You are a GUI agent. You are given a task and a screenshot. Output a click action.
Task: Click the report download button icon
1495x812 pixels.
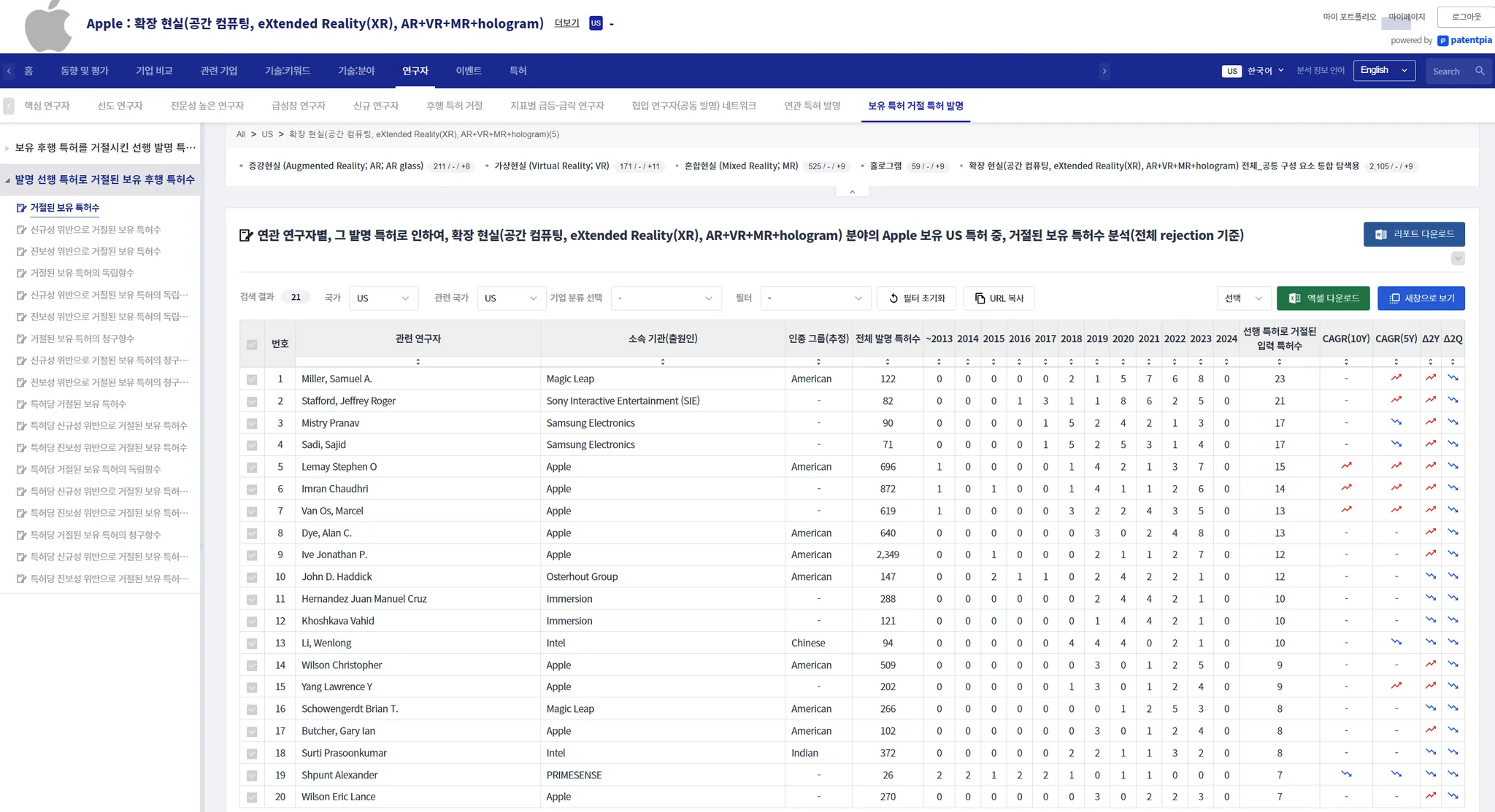click(1381, 234)
